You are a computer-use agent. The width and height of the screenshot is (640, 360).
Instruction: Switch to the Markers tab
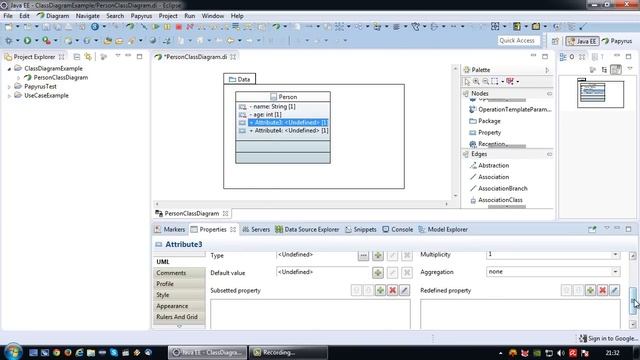(170, 229)
